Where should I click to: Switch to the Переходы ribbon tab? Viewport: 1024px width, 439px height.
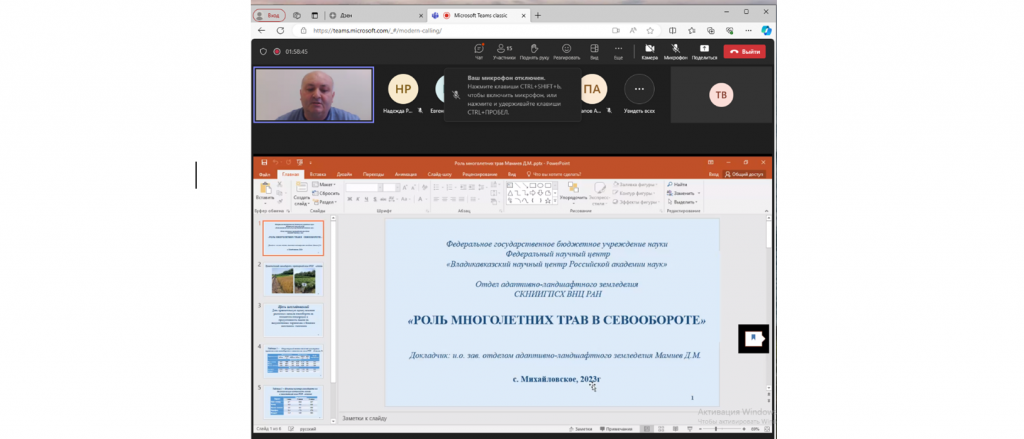tap(374, 174)
